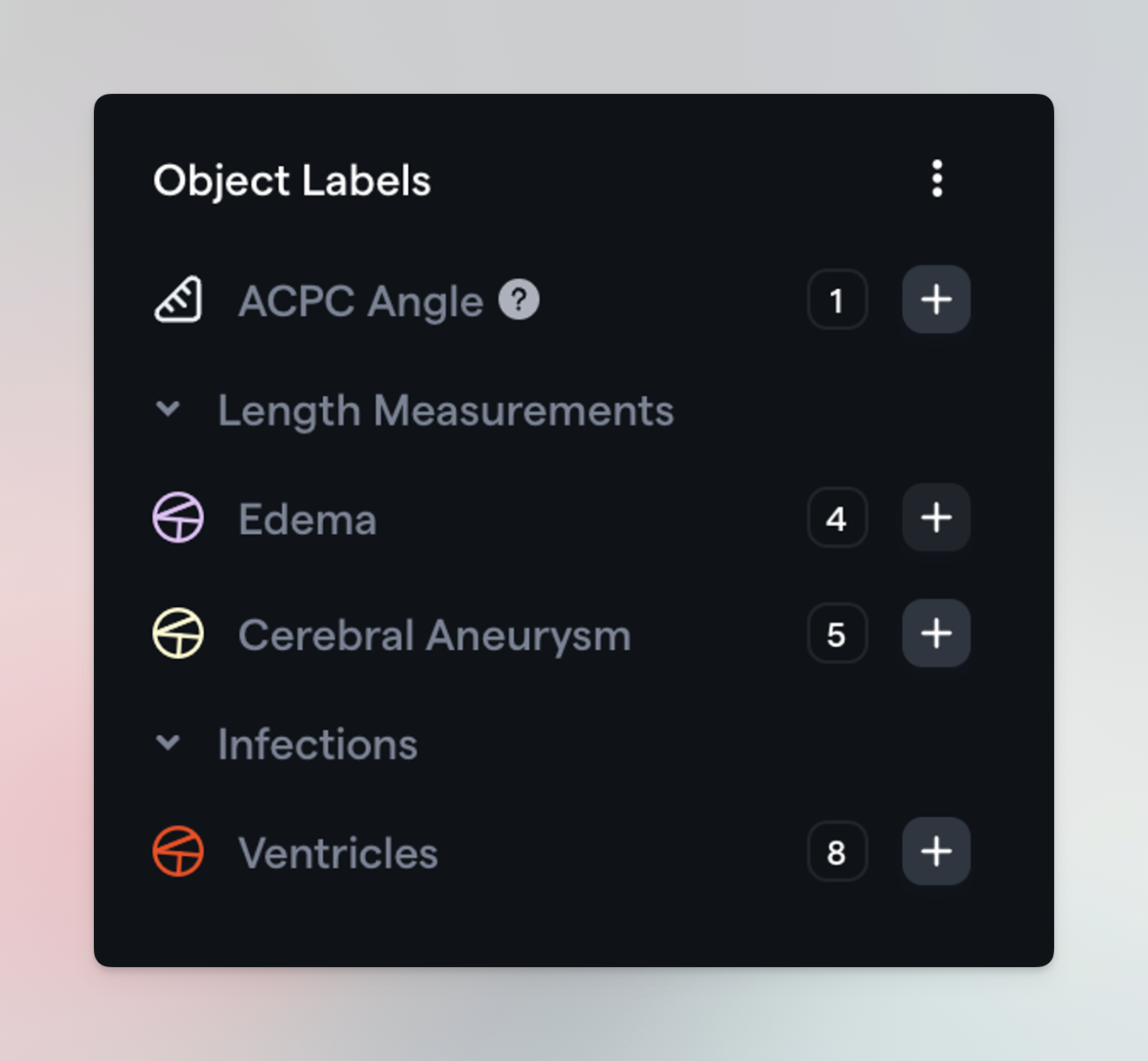Select the ACPC Angle label
Image resolution: width=1148 pixels, height=1061 pixels.
click(x=360, y=301)
